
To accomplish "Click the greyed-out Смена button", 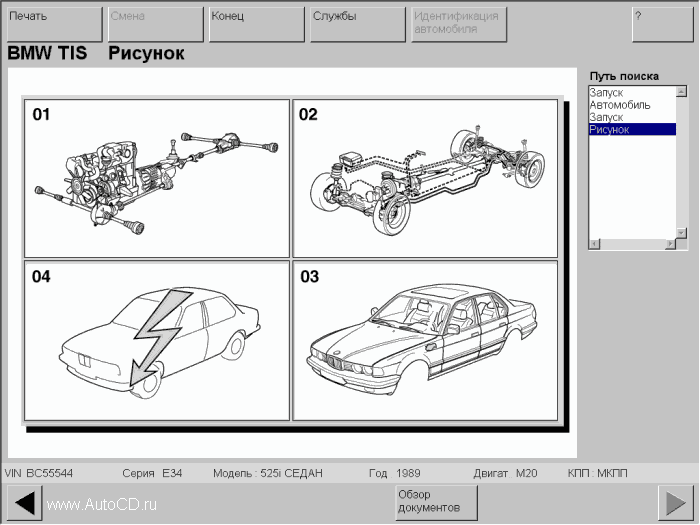I will point(156,25).
